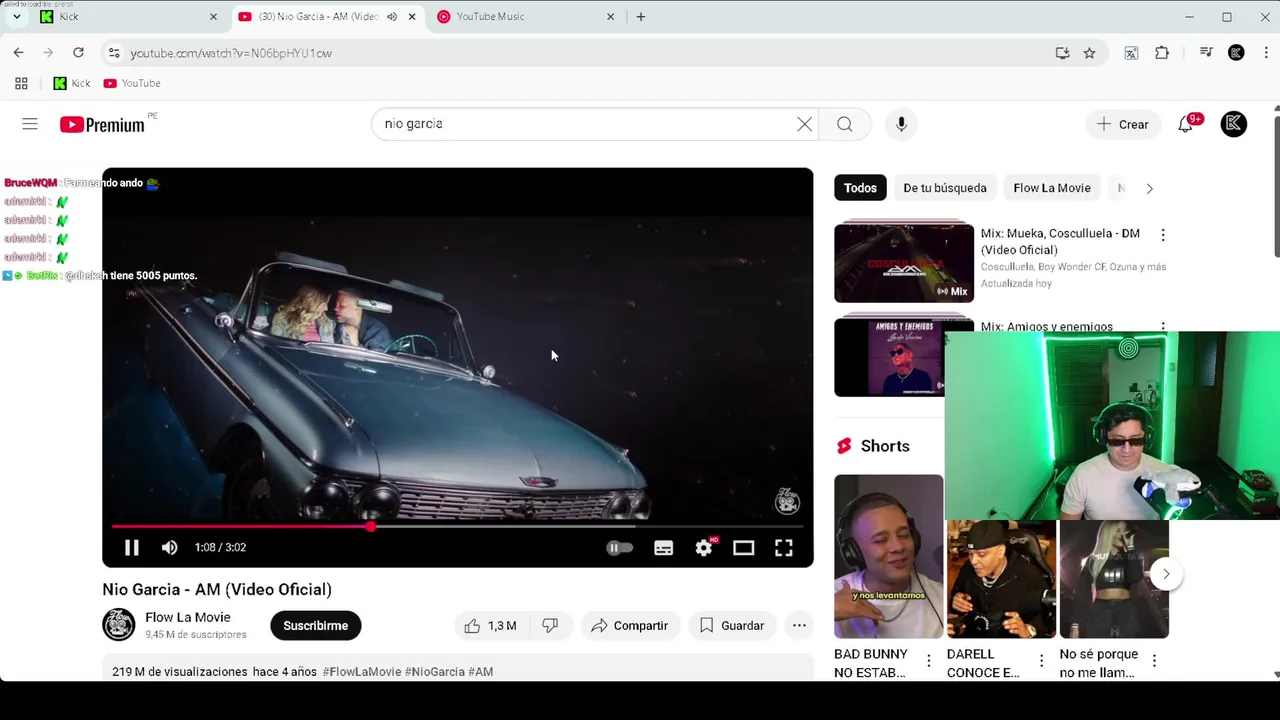The width and height of the screenshot is (1280, 720).
Task: Open the extensions puzzle icon
Action: (1162, 53)
